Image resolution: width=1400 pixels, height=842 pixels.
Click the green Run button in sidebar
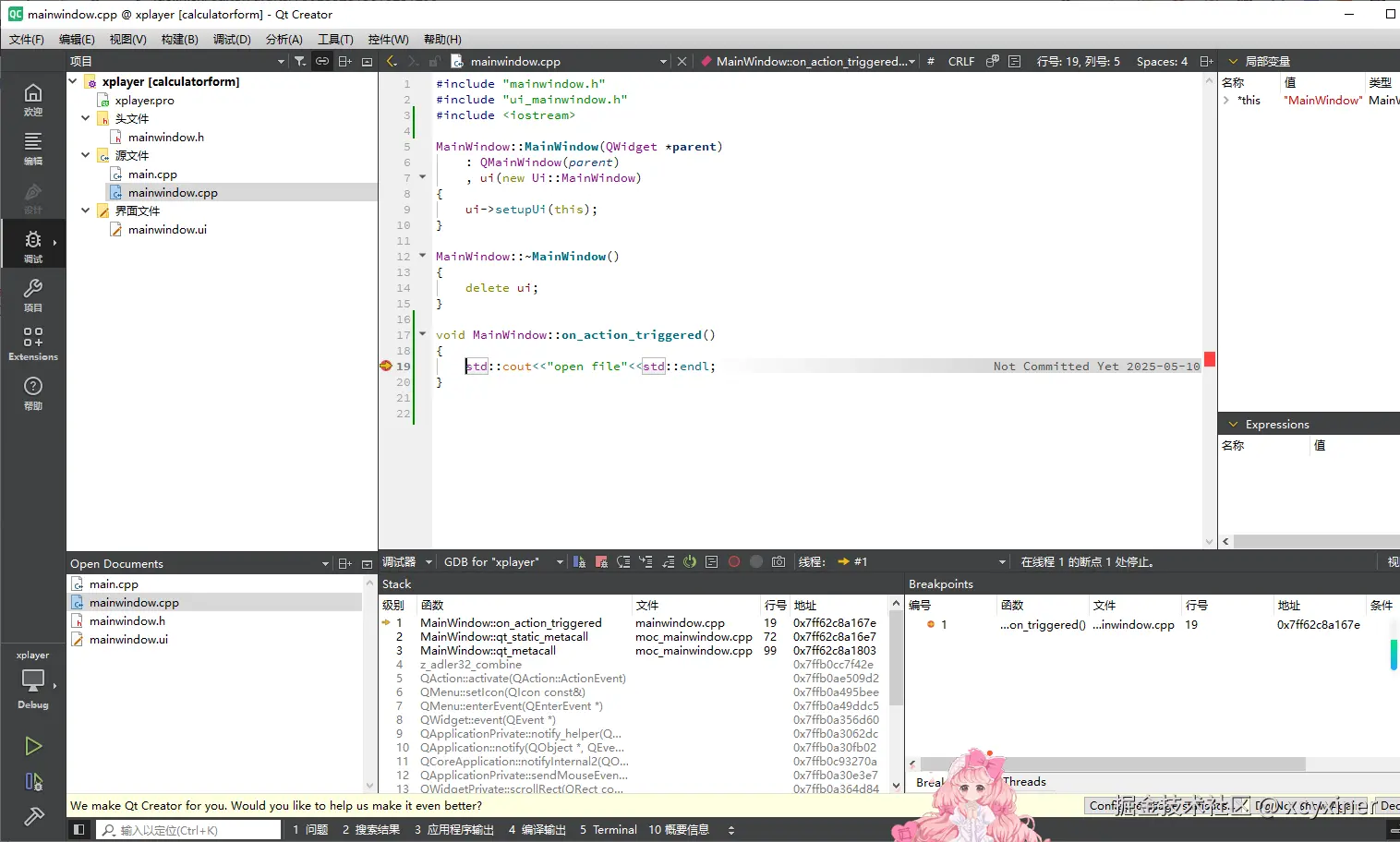(x=33, y=746)
